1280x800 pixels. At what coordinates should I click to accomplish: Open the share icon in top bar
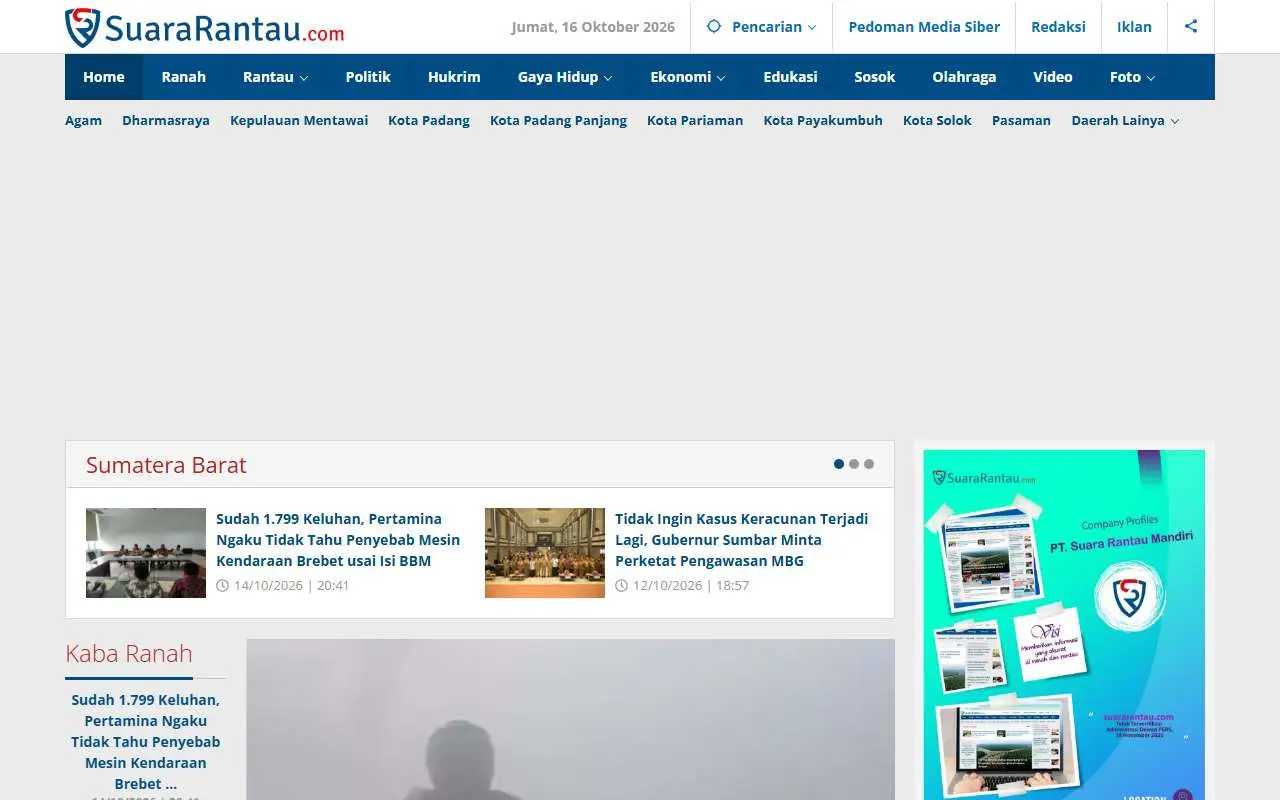tap(1191, 27)
